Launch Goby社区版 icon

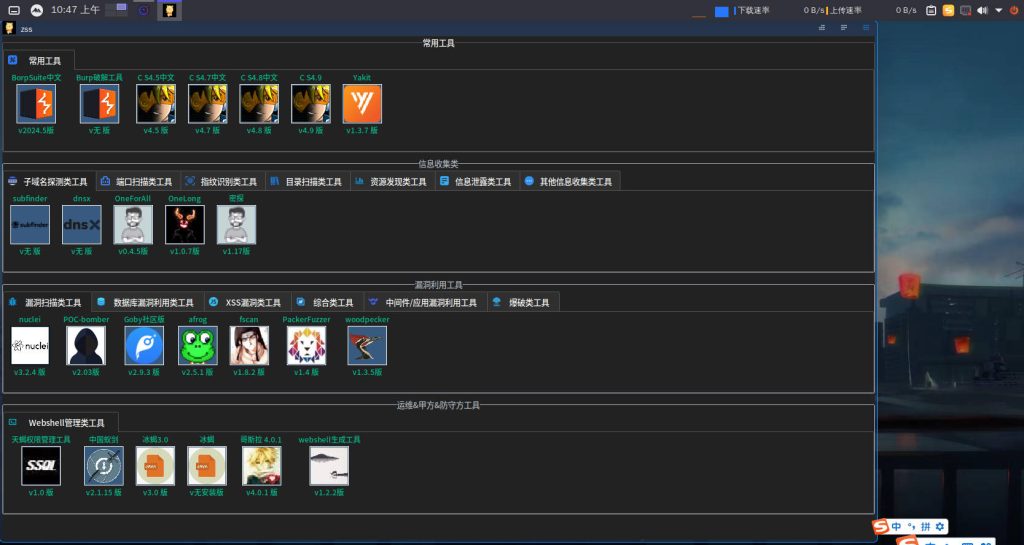click(x=144, y=345)
